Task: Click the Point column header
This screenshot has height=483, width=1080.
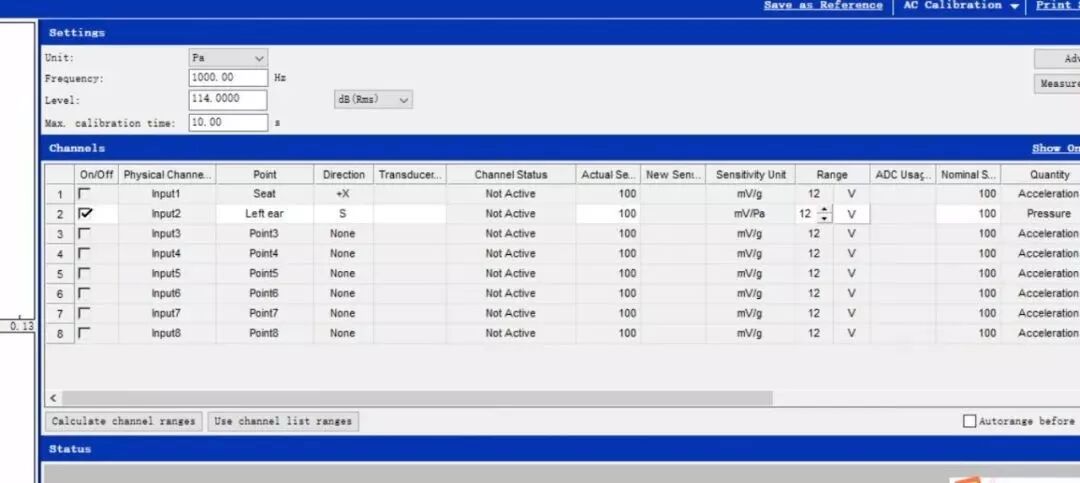Action: click(264, 174)
